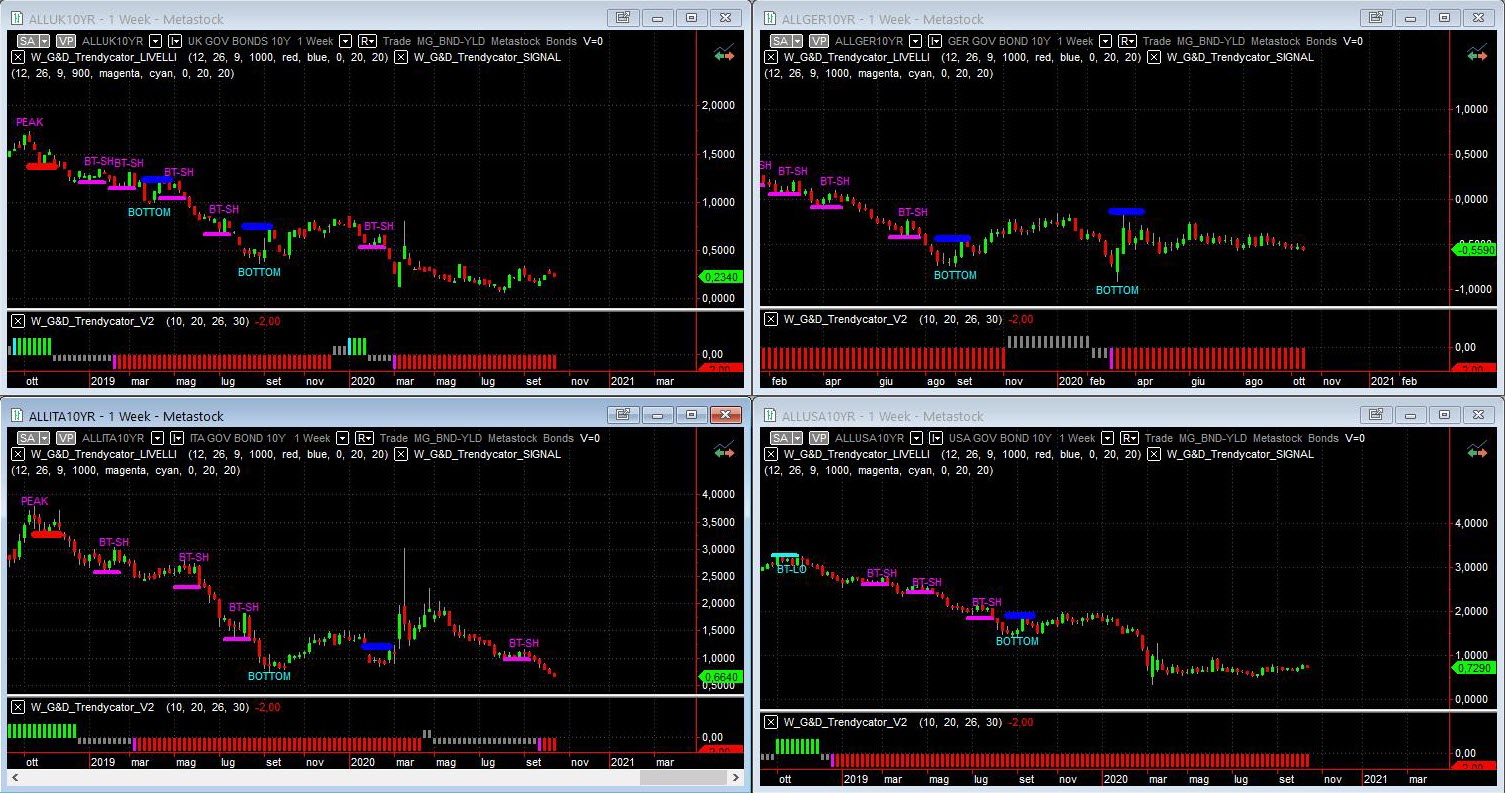This screenshot has width=1505, height=793.
Task: Remove Trendycator_V2 indicator in ALLUSA10YR chart
Action: pyautogui.click(x=770, y=722)
